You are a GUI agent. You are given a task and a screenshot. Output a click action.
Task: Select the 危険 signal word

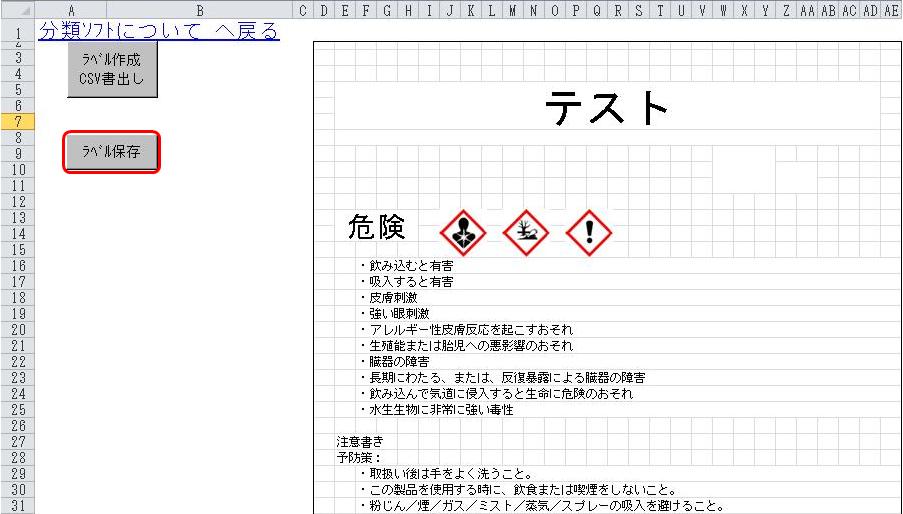(377, 227)
